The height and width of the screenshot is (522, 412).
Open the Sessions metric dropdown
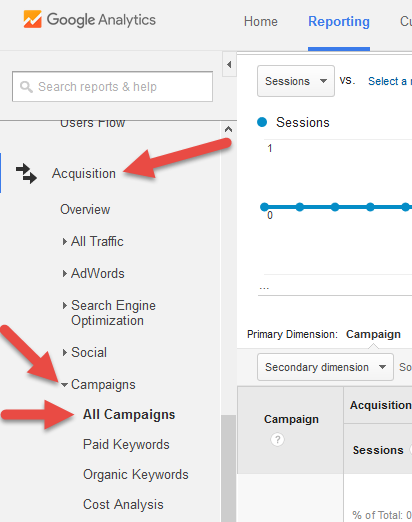(296, 81)
